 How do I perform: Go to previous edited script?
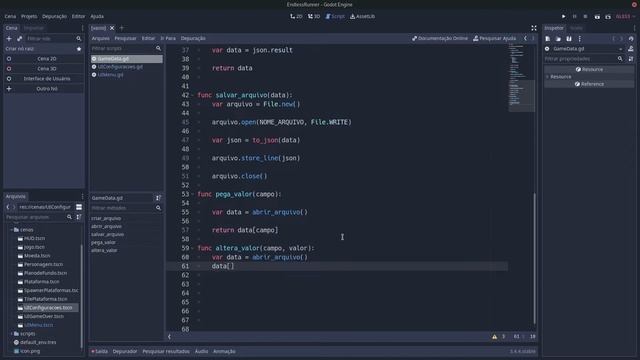pos(525,38)
